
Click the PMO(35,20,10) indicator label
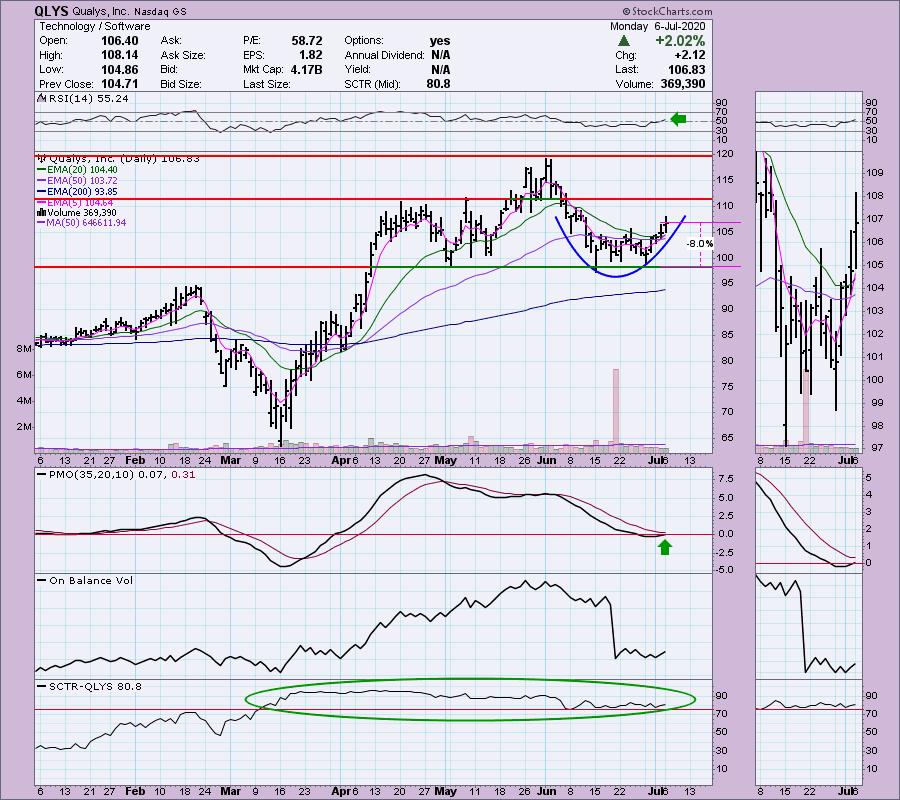[122, 475]
